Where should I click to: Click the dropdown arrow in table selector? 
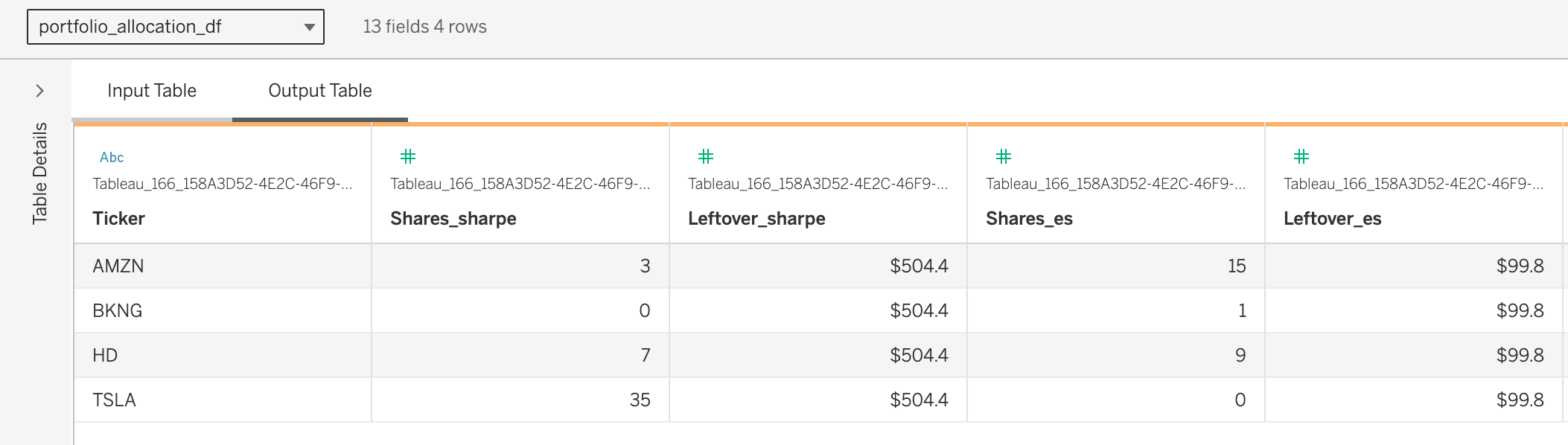(309, 28)
